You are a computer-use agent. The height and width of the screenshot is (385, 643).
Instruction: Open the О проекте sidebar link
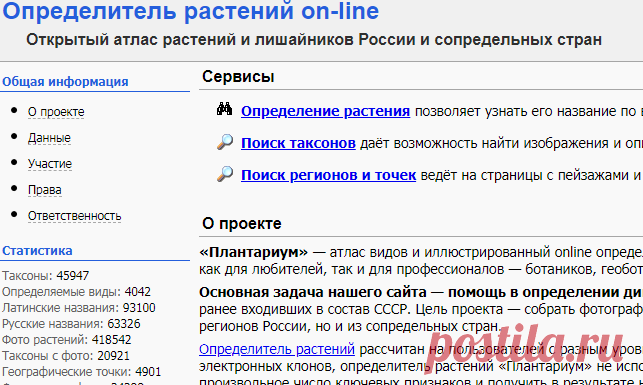click(56, 112)
